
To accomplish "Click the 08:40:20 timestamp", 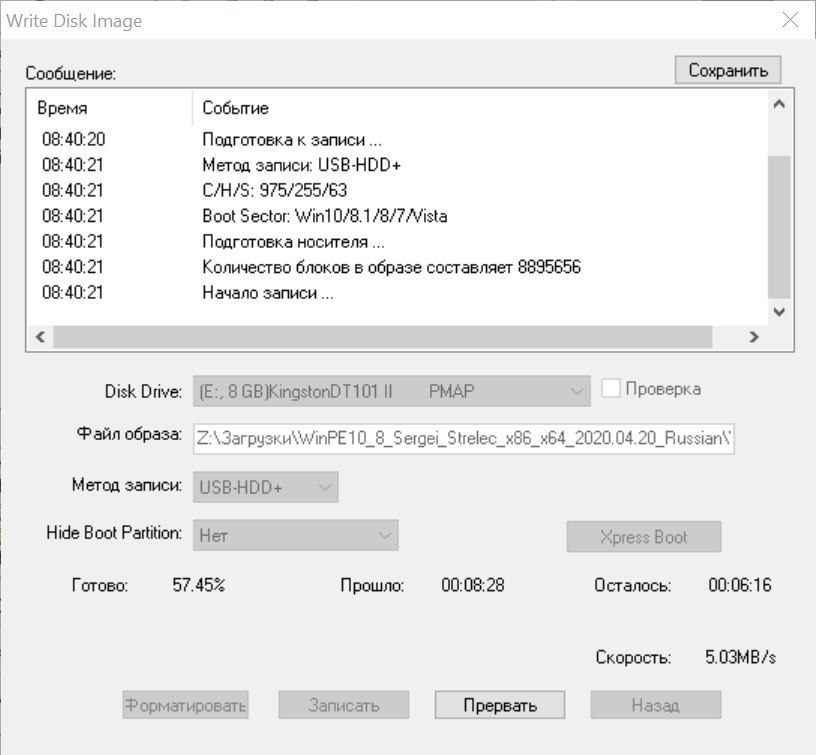I will (73, 139).
